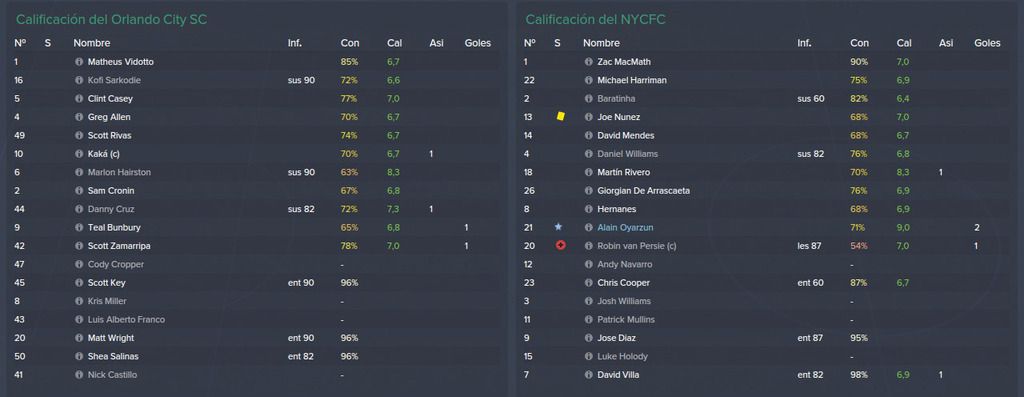Click Orlando City Nº column header

point(20,43)
